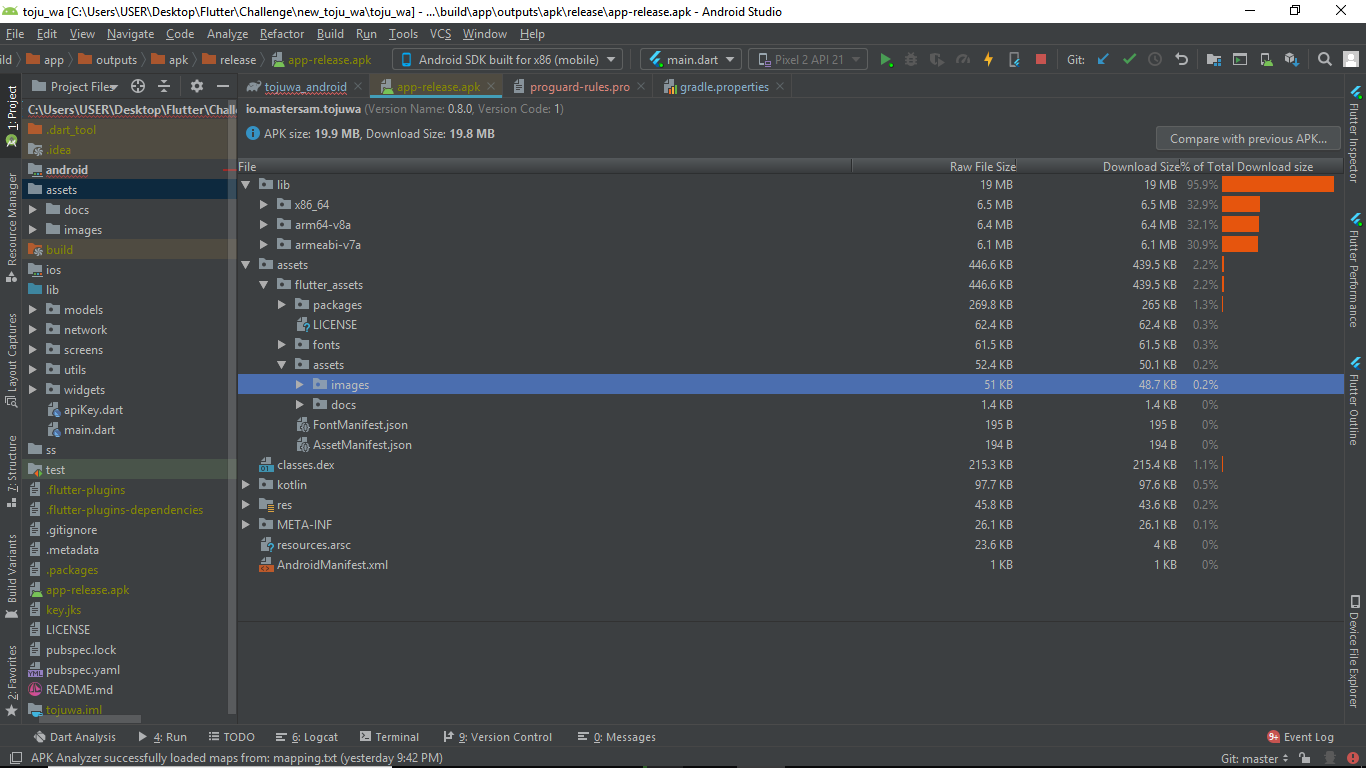Hide the Project panel with minus icon

tap(223, 87)
